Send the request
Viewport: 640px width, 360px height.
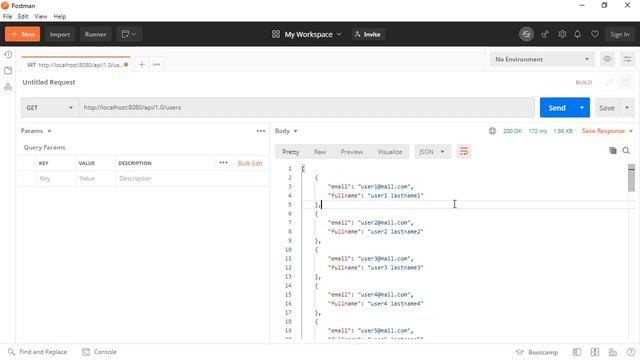(x=557, y=108)
